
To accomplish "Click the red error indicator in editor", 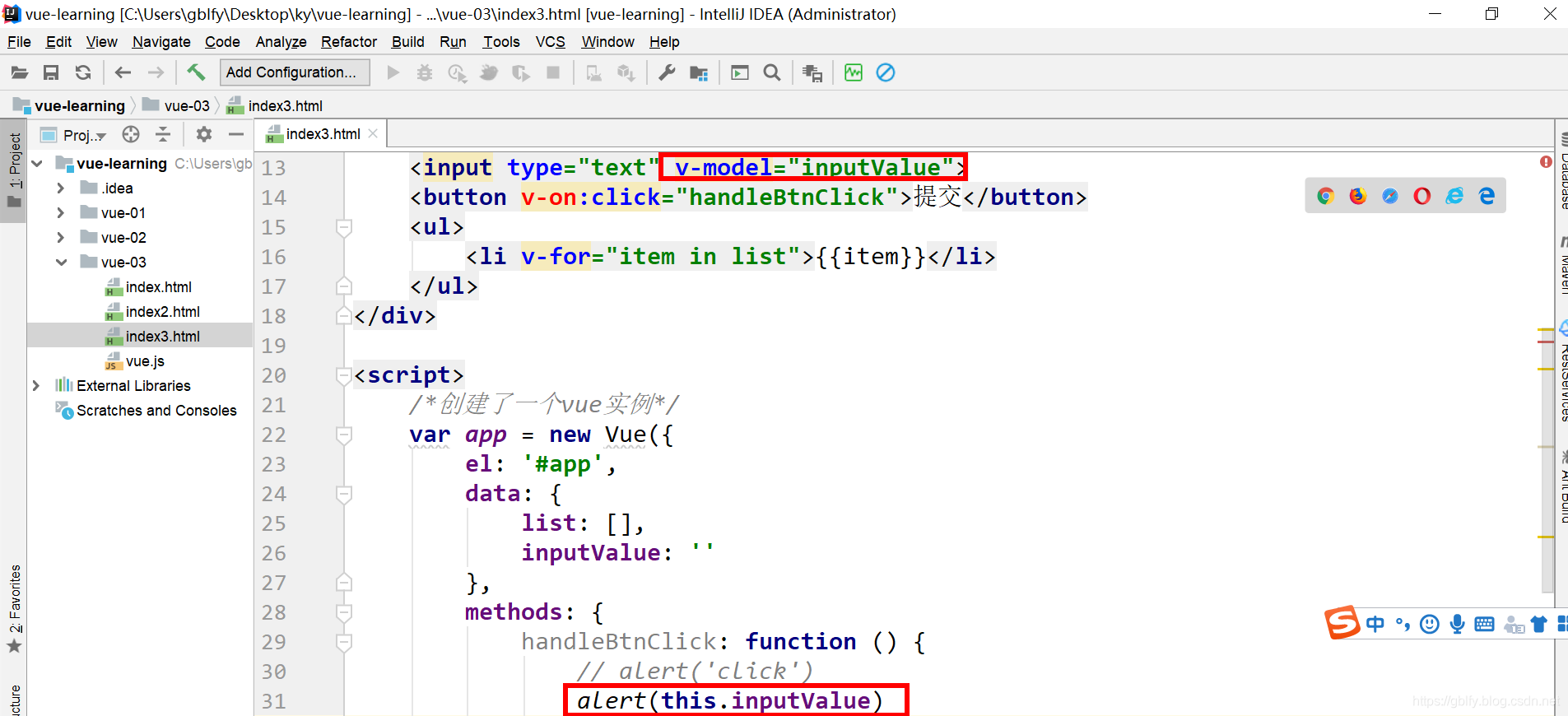I will click(1546, 162).
